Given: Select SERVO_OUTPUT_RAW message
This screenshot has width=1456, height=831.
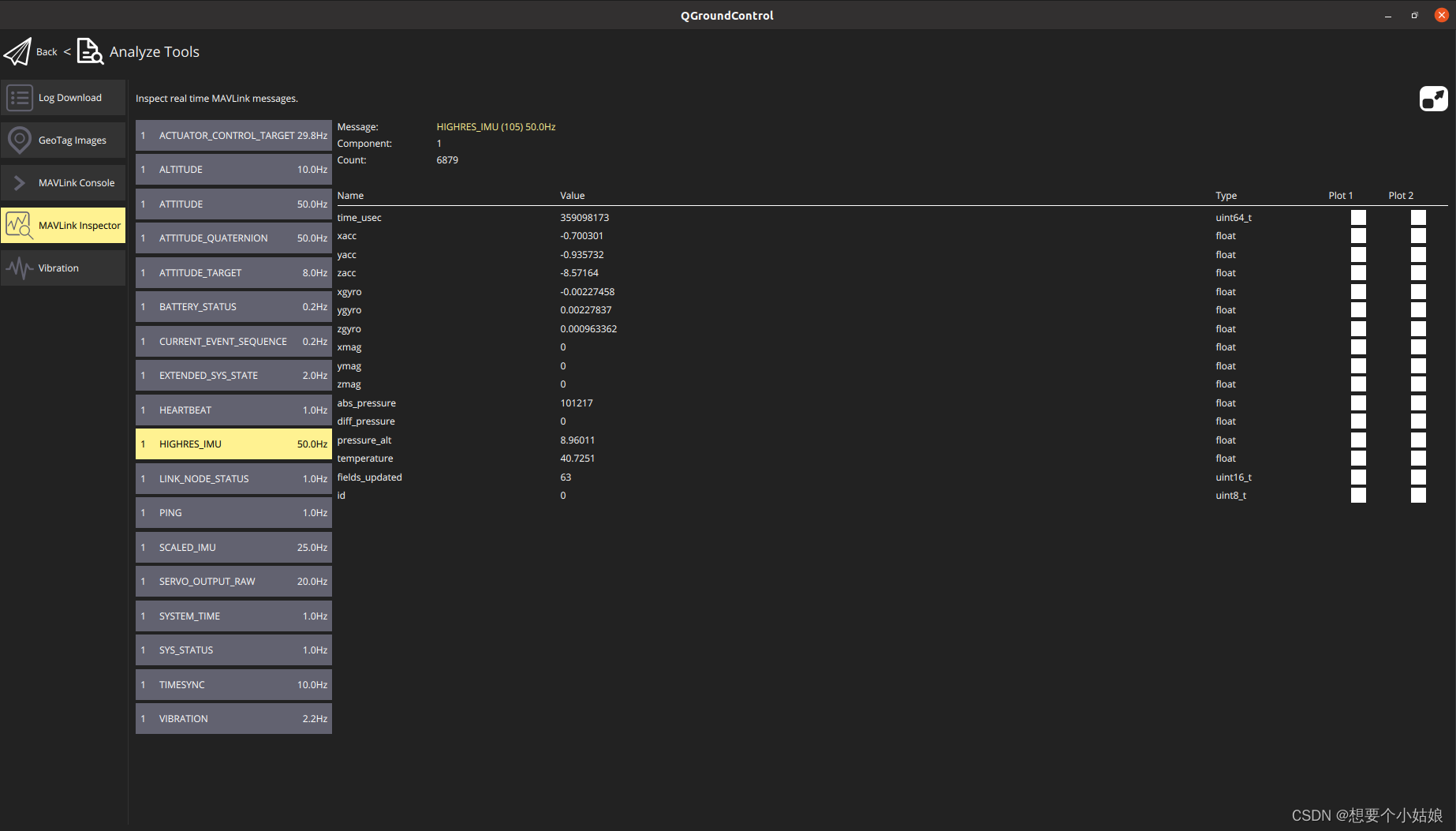Looking at the screenshot, I should click(233, 582).
